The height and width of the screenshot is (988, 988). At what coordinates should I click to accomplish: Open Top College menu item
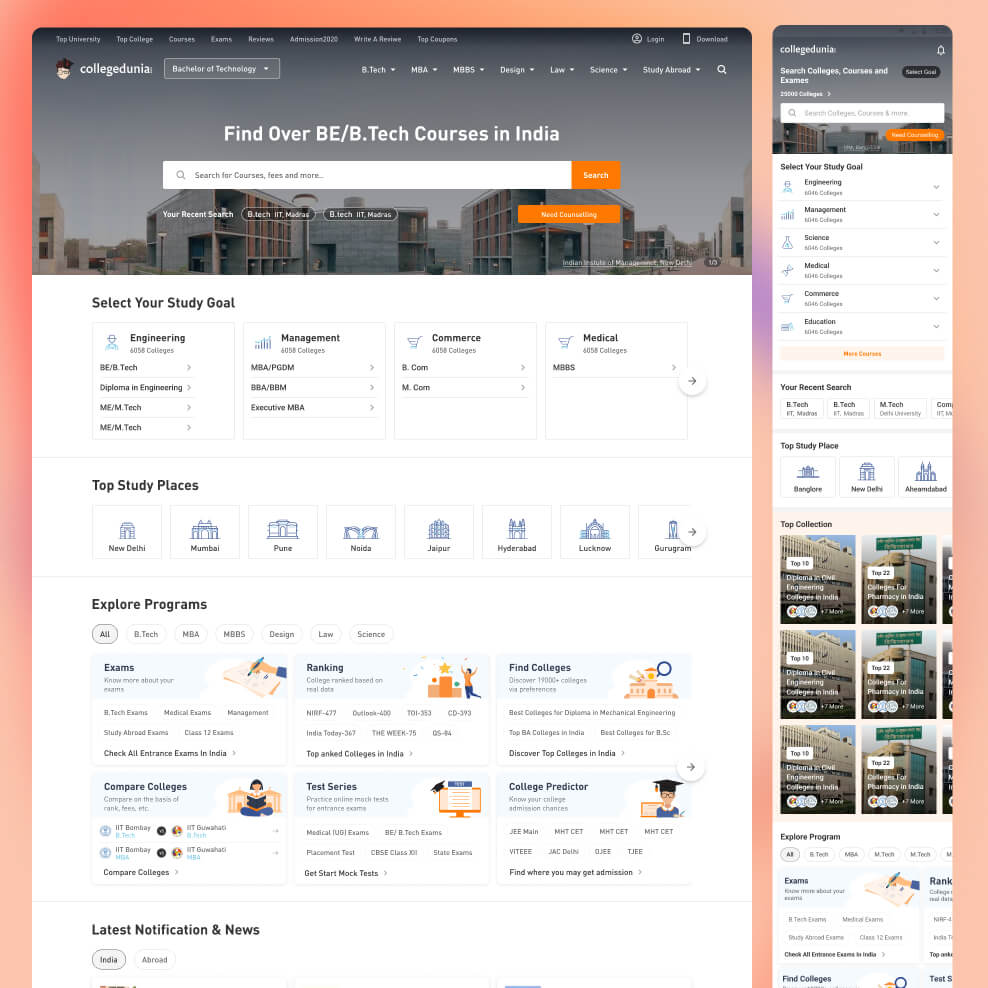coord(135,39)
